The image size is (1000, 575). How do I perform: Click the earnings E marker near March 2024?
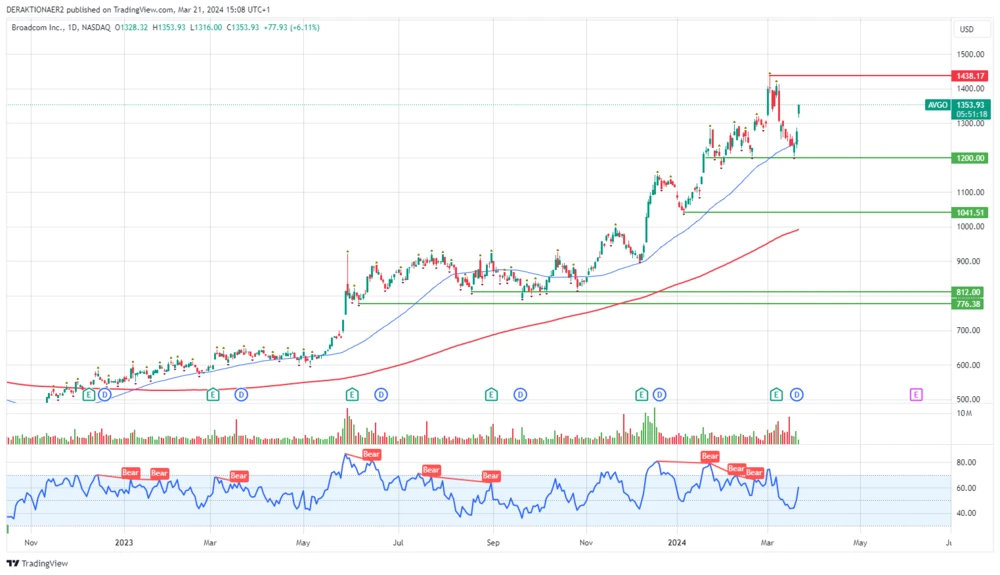coord(776,395)
